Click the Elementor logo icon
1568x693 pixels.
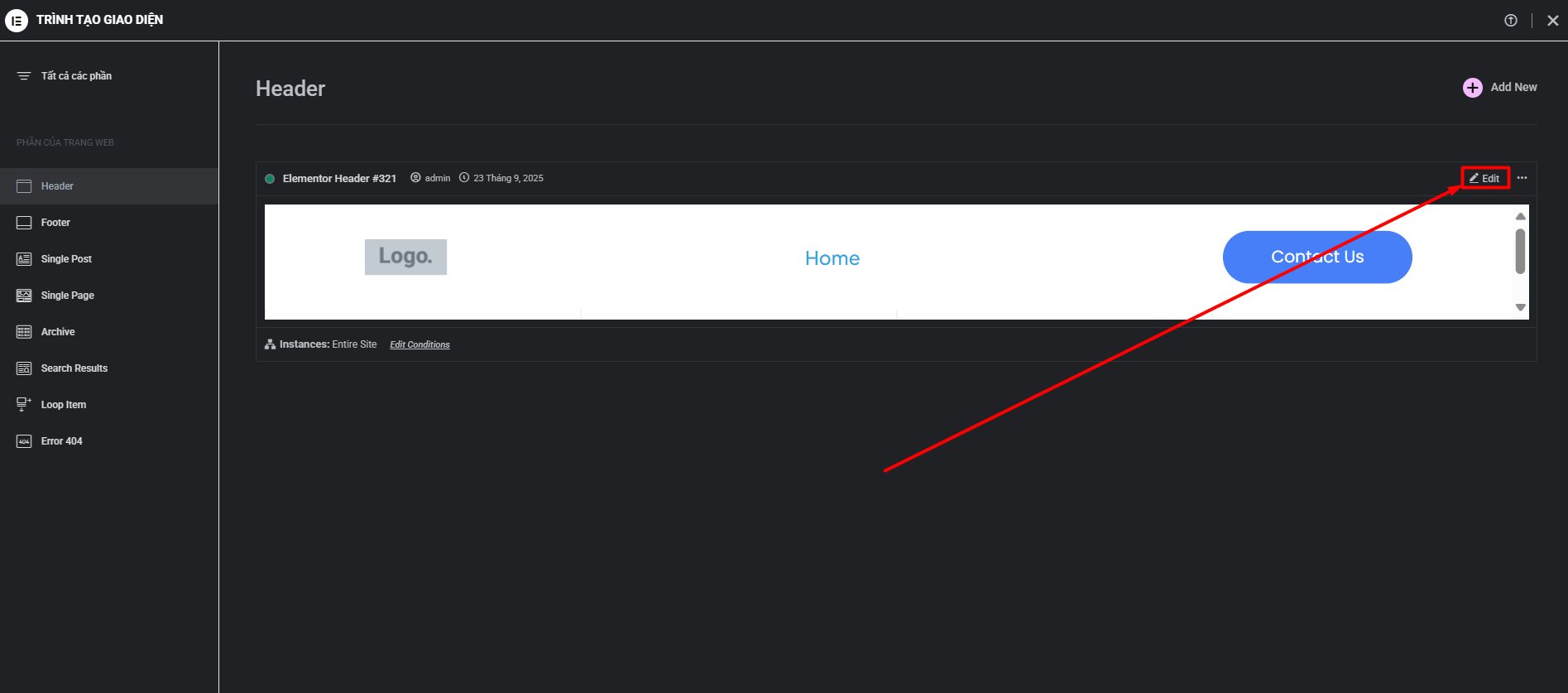pyautogui.click(x=17, y=20)
